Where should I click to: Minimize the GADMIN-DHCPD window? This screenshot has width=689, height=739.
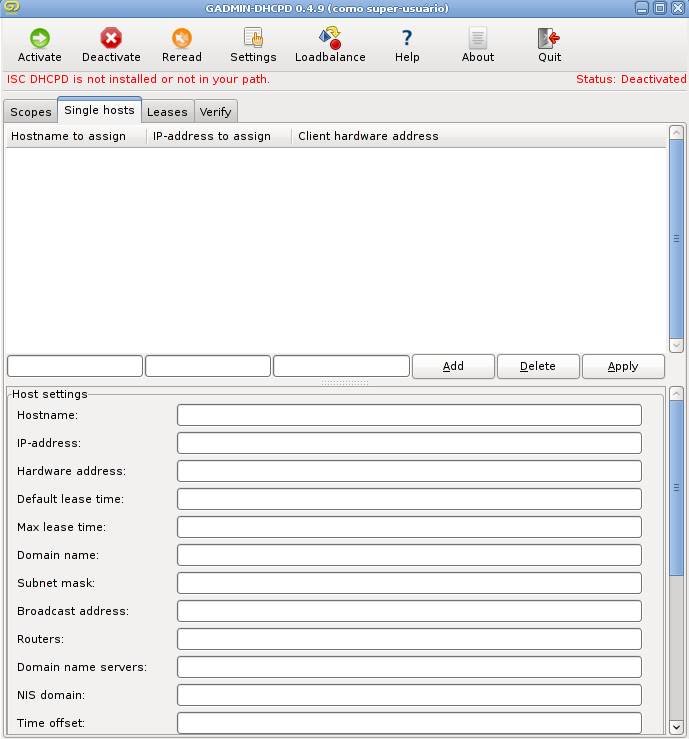tap(642, 8)
